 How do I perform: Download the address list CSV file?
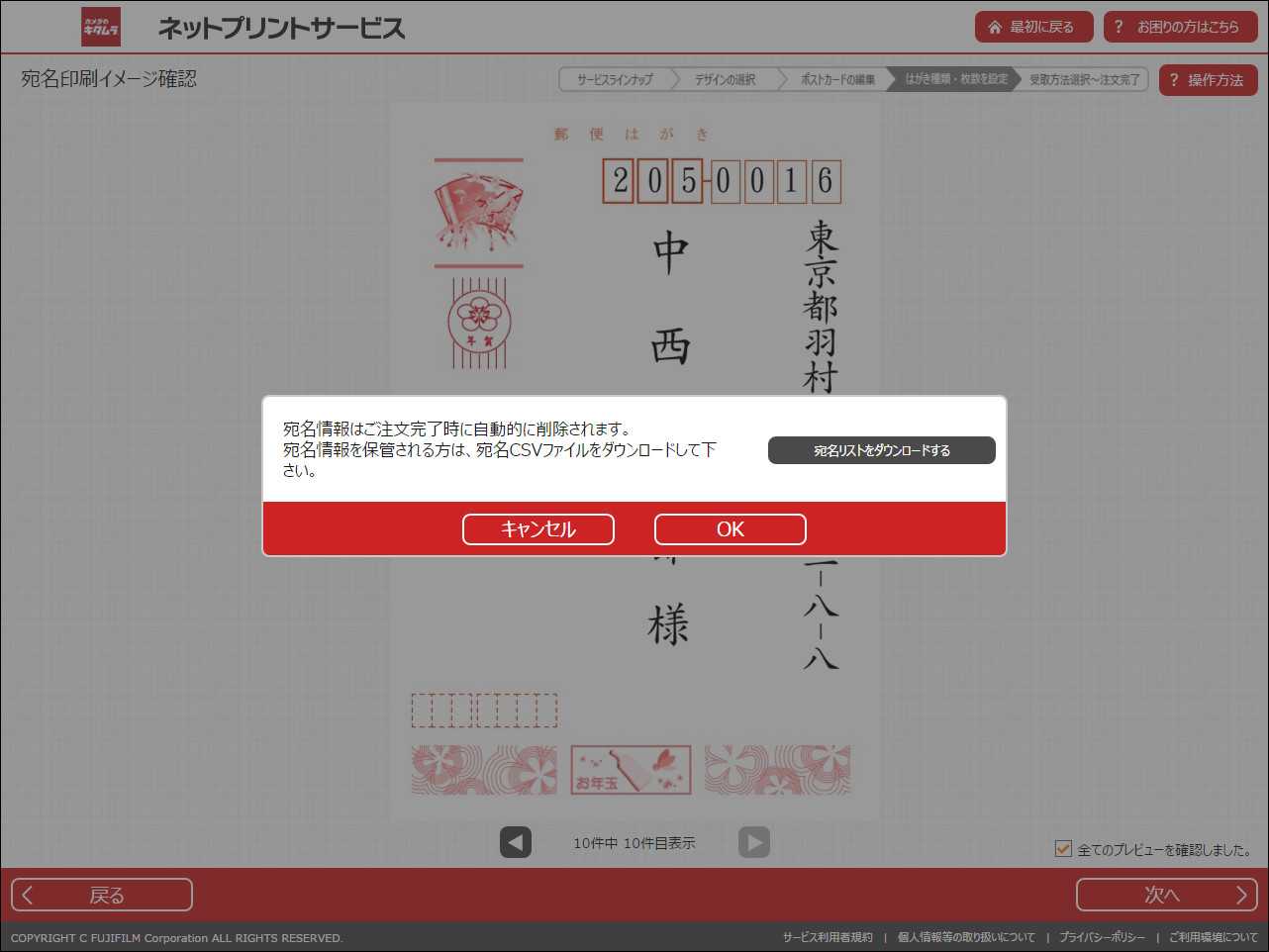[x=881, y=450]
